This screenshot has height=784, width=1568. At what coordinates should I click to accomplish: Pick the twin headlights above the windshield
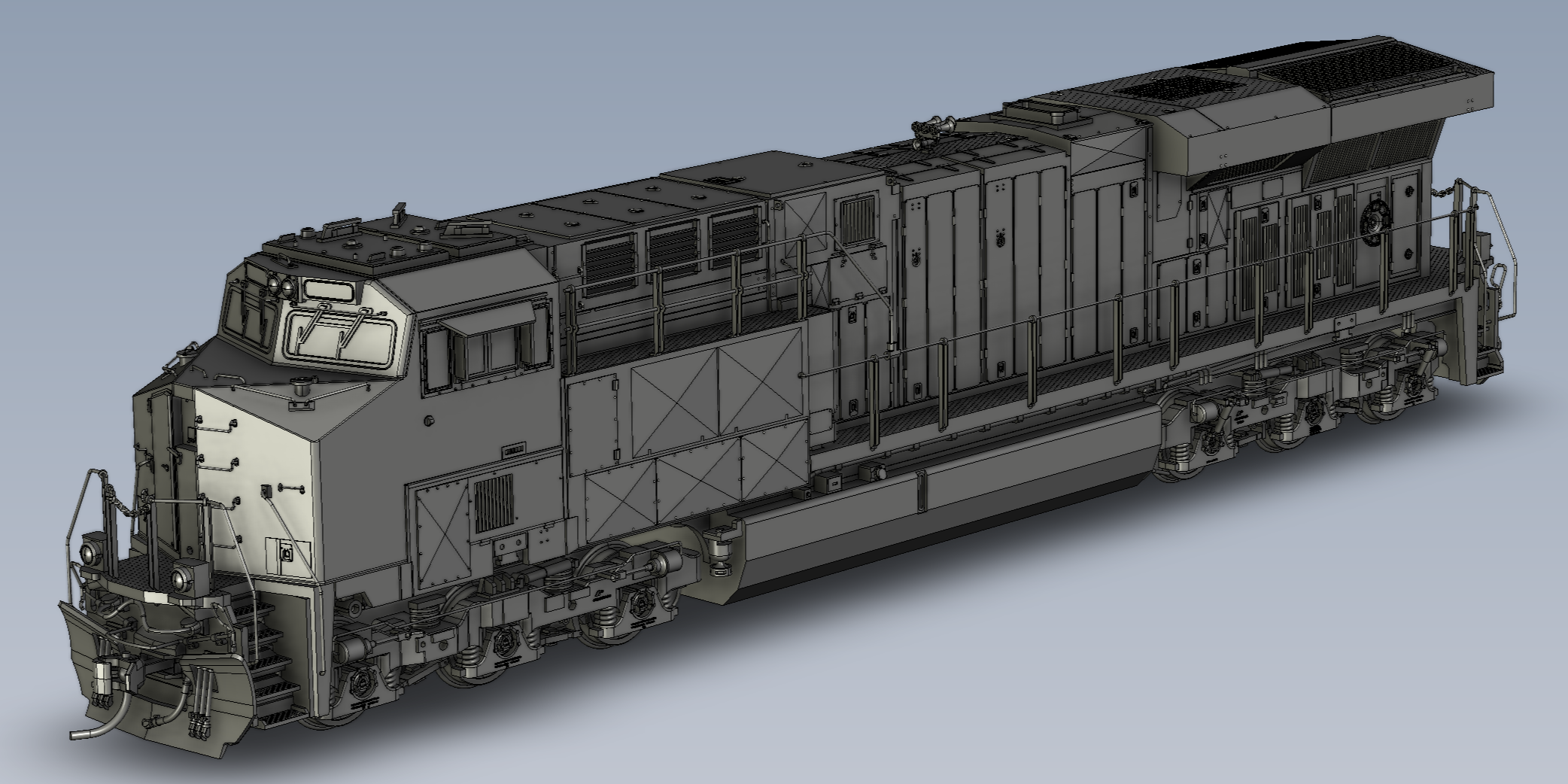(x=280, y=285)
